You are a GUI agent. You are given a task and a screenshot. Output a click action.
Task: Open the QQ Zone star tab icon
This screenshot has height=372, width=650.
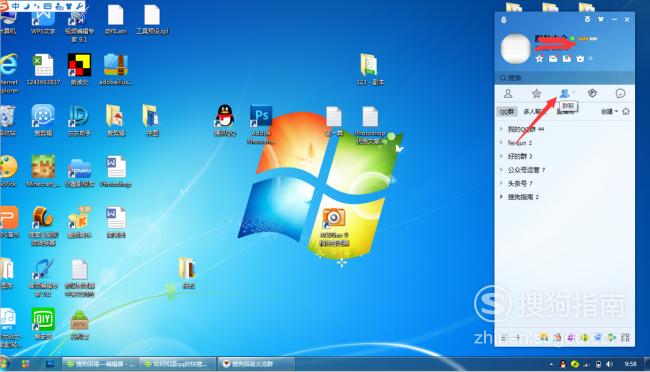coord(536,94)
